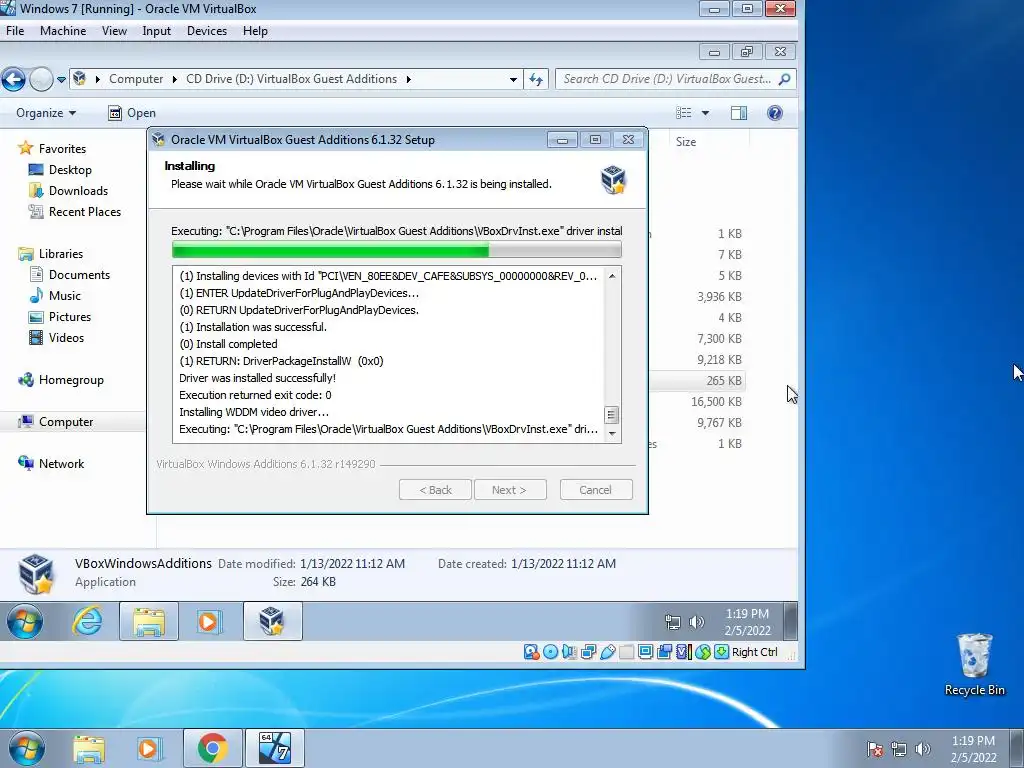Open the File menu in VirtualBox
The width and height of the screenshot is (1024, 768).
(x=15, y=31)
